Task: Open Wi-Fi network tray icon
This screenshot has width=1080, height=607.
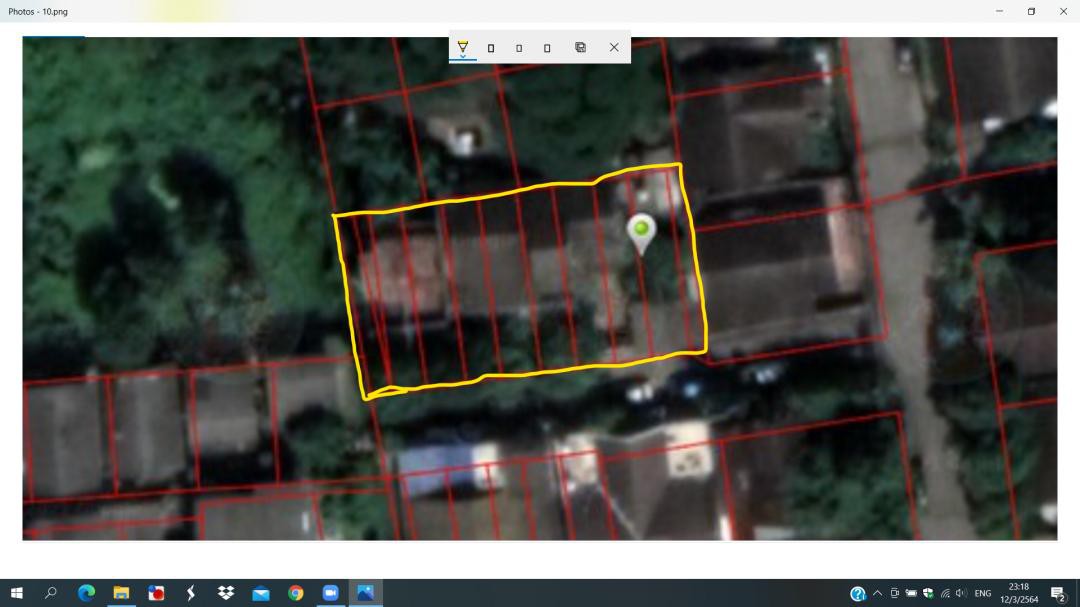Action: pyautogui.click(x=945, y=593)
